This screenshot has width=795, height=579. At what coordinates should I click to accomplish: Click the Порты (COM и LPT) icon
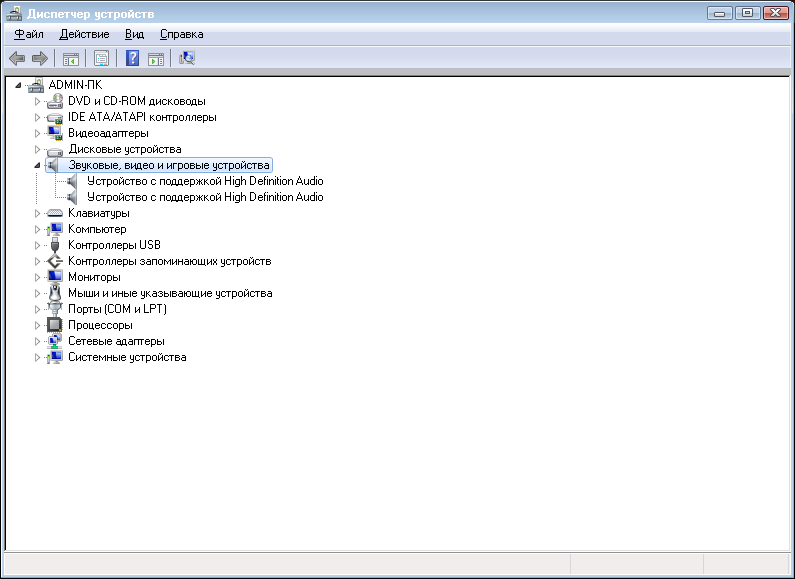click(x=55, y=309)
